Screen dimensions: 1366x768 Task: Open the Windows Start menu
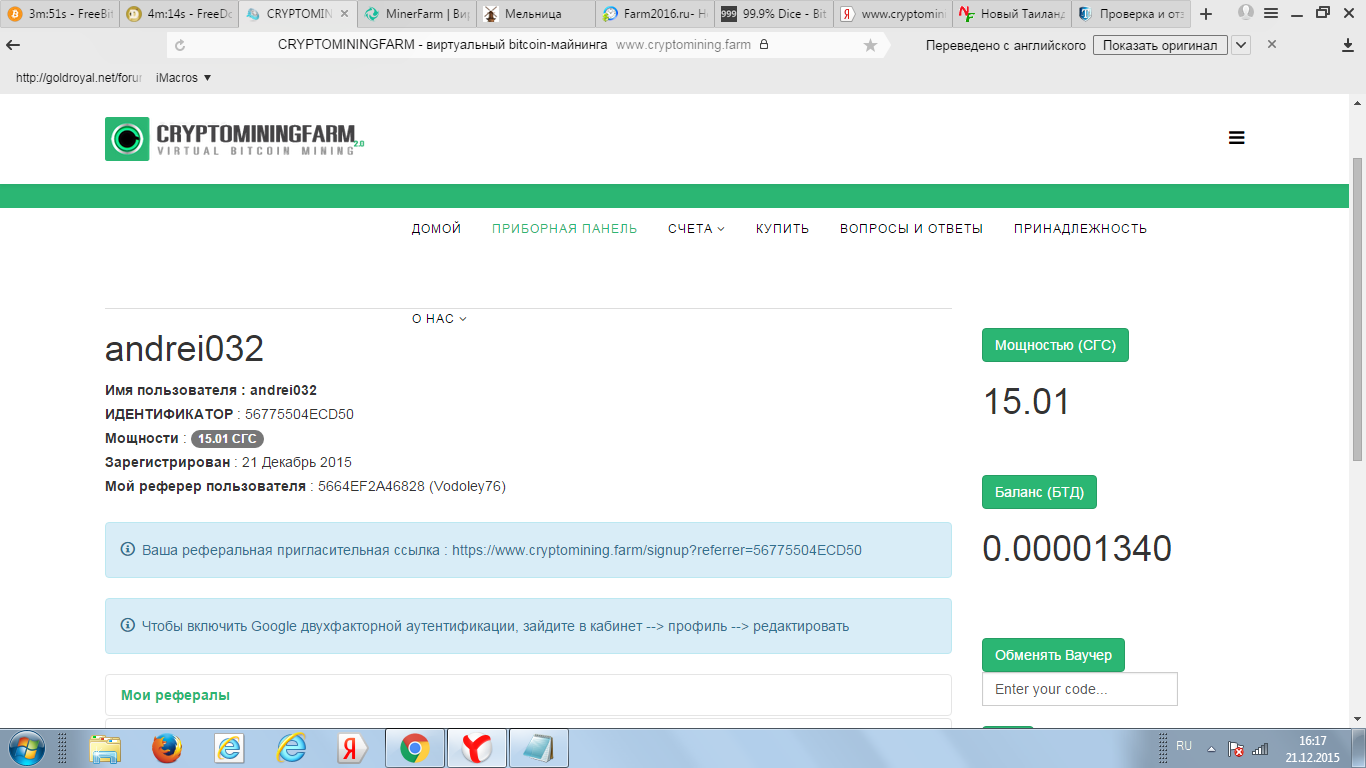click(26, 748)
